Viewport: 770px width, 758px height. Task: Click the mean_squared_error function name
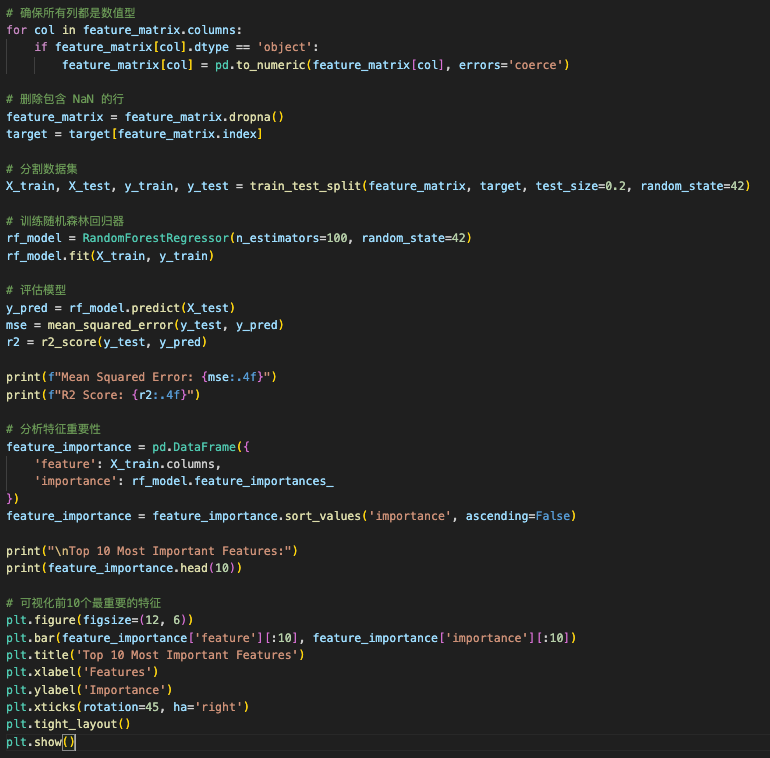110,325
